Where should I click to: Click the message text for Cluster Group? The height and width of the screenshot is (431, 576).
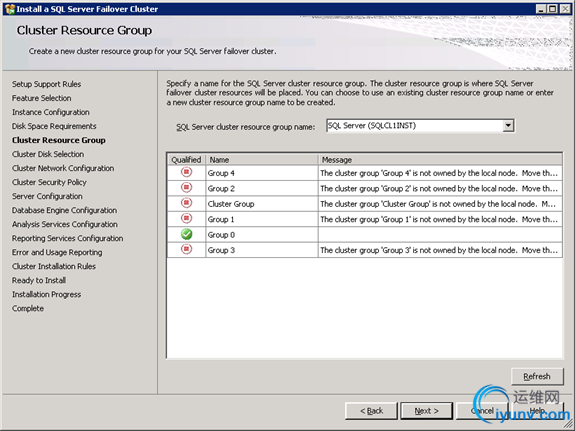(438, 204)
